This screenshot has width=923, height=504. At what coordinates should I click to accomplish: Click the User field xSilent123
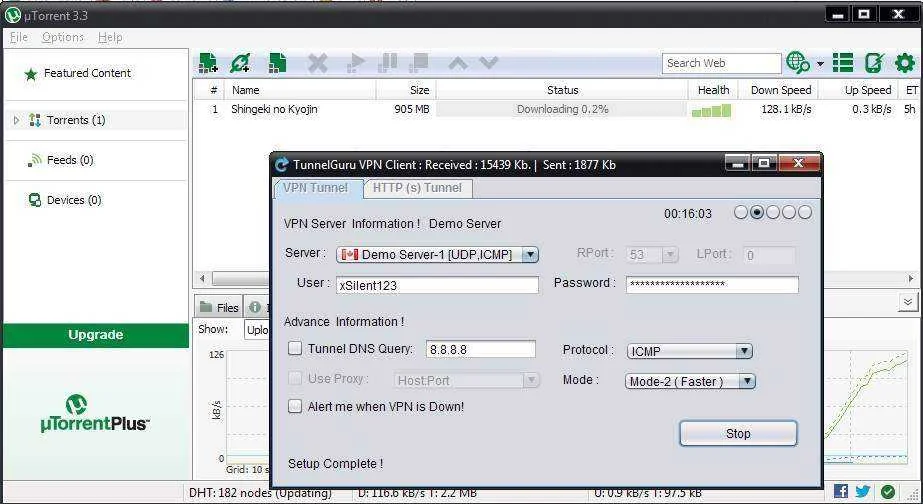[x=437, y=285]
